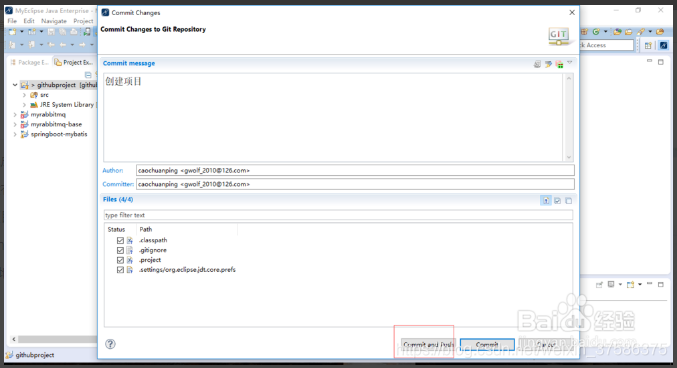Viewport: 677px width, 368px height.
Task: Click the Author input field
Action: coord(355,170)
